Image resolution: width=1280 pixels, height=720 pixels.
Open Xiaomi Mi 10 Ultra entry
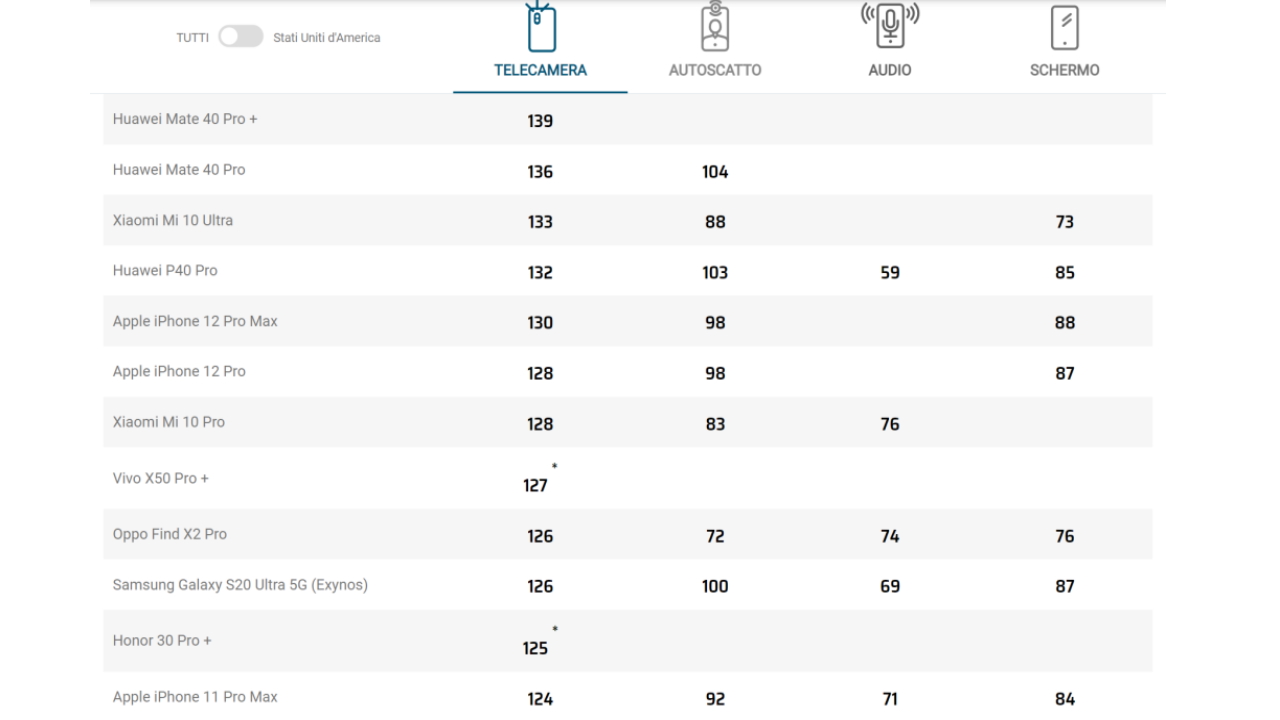173,220
